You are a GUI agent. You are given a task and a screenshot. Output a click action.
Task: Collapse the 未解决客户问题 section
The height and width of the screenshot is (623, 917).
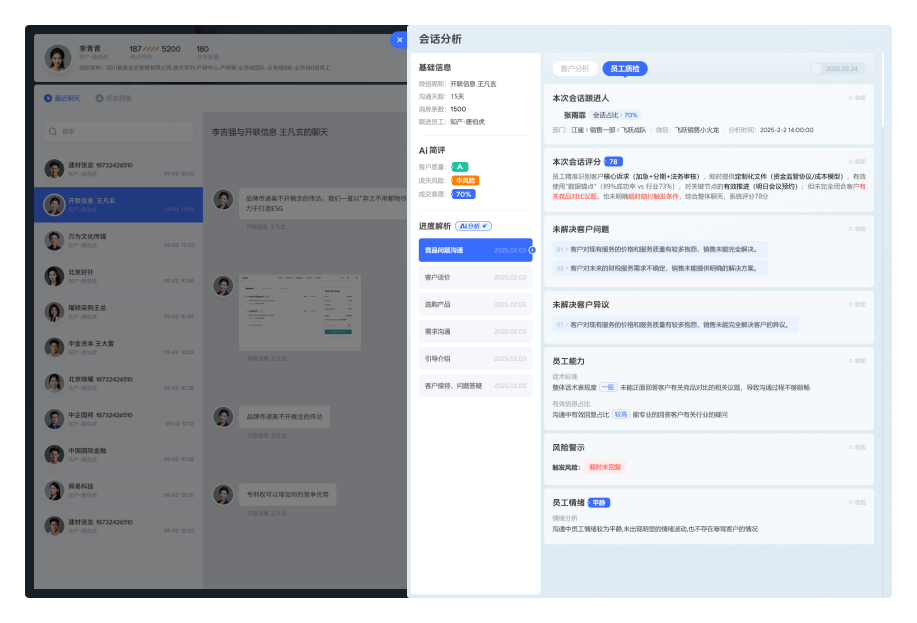[x=857, y=229]
